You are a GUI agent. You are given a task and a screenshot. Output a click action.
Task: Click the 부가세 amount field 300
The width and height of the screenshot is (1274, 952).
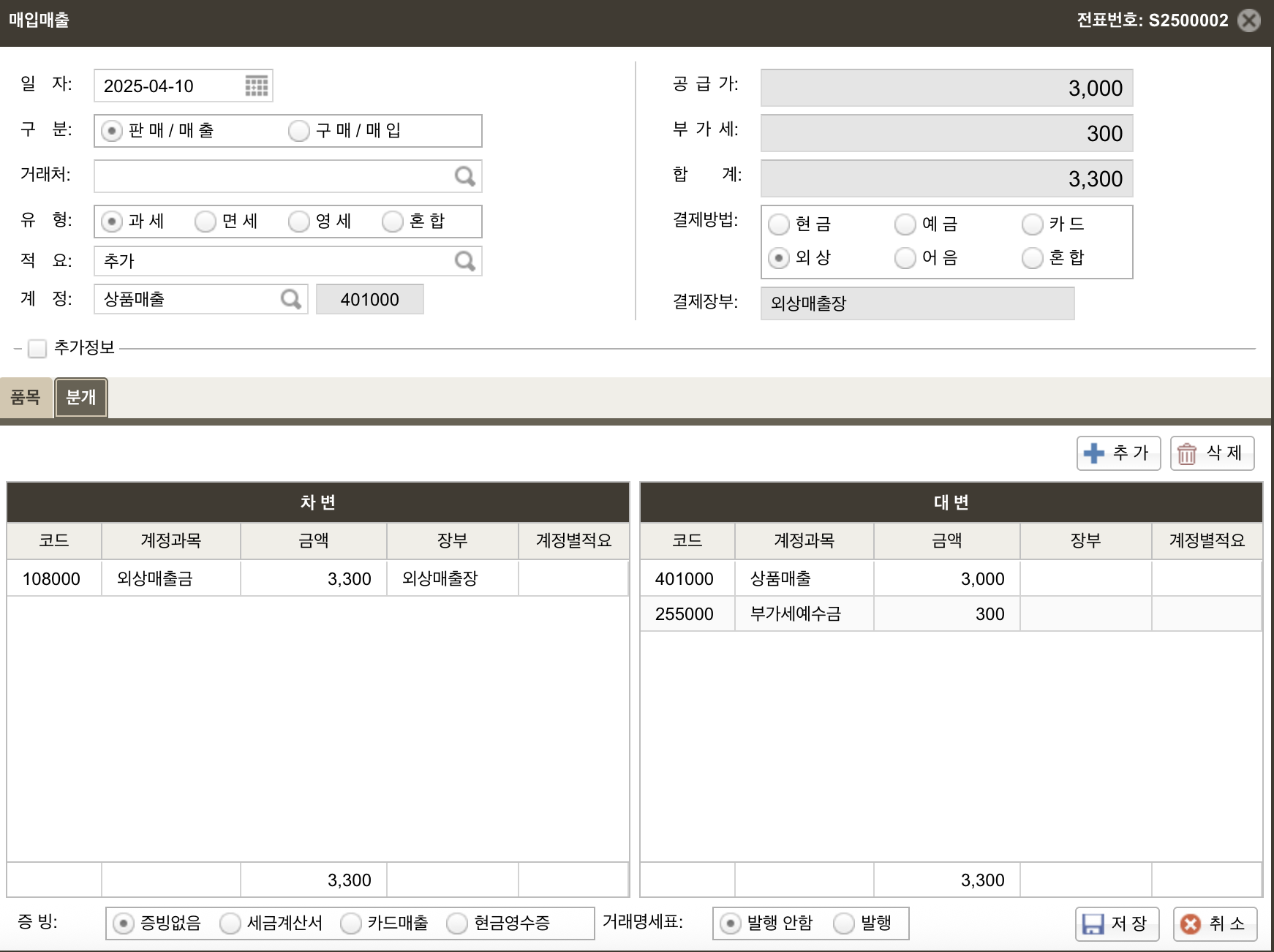[x=947, y=134]
